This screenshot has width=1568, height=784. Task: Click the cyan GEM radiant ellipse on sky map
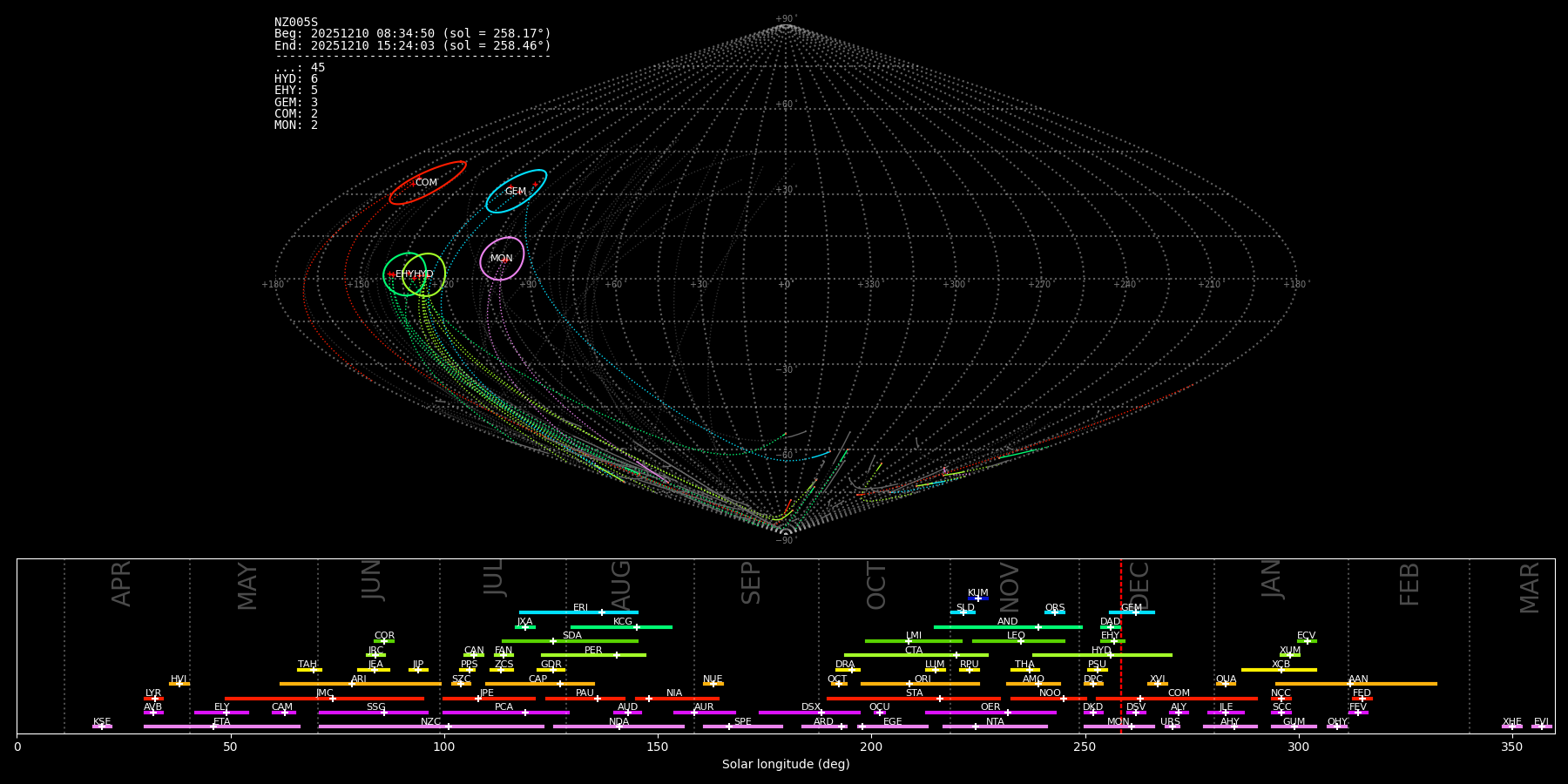point(517,192)
